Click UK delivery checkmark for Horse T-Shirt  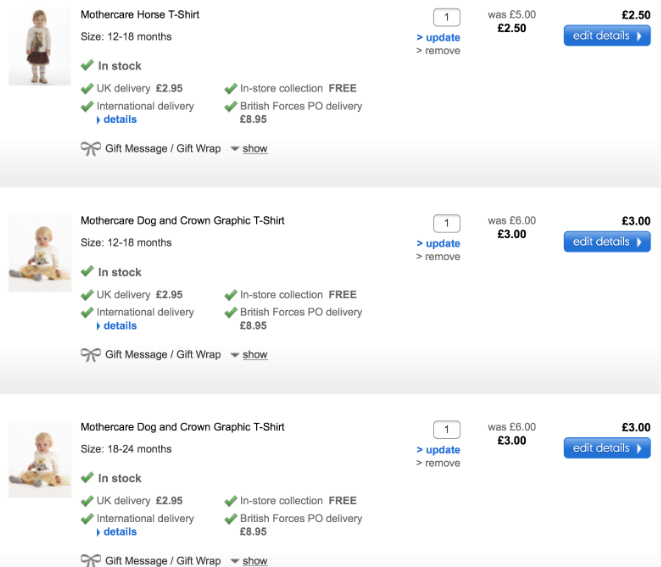pos(87,89)
